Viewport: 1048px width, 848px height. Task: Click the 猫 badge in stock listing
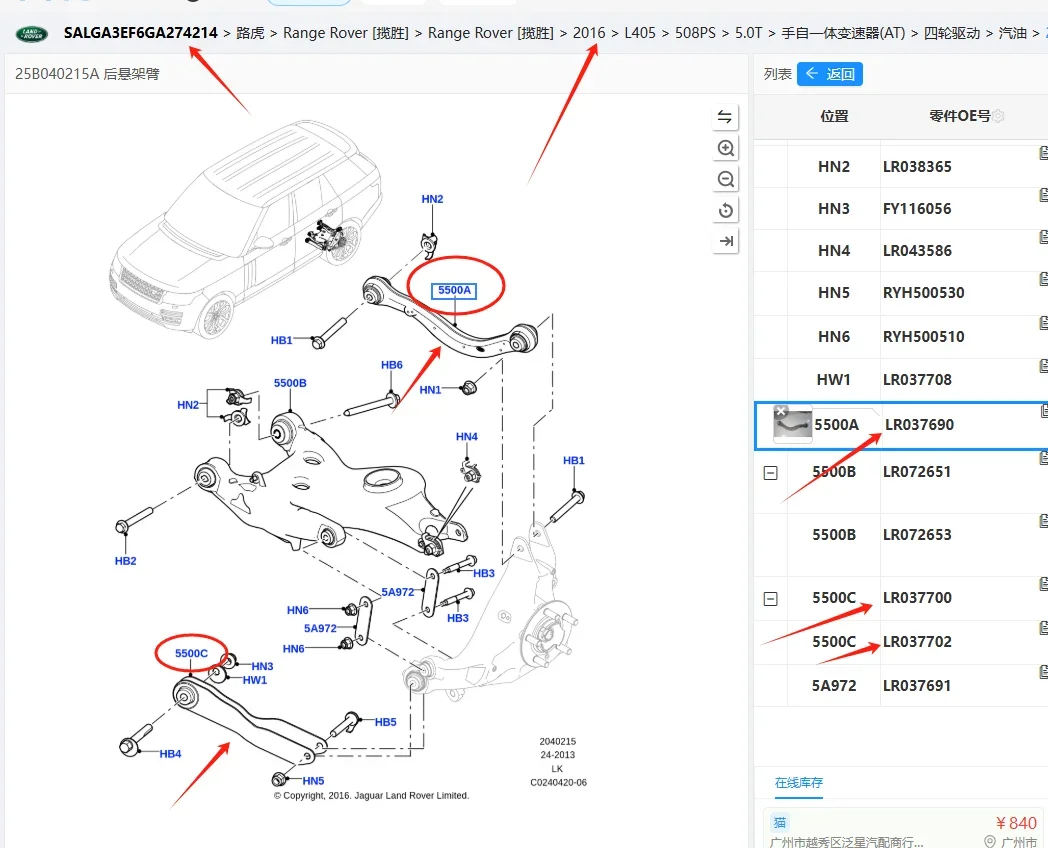point(780,823)
